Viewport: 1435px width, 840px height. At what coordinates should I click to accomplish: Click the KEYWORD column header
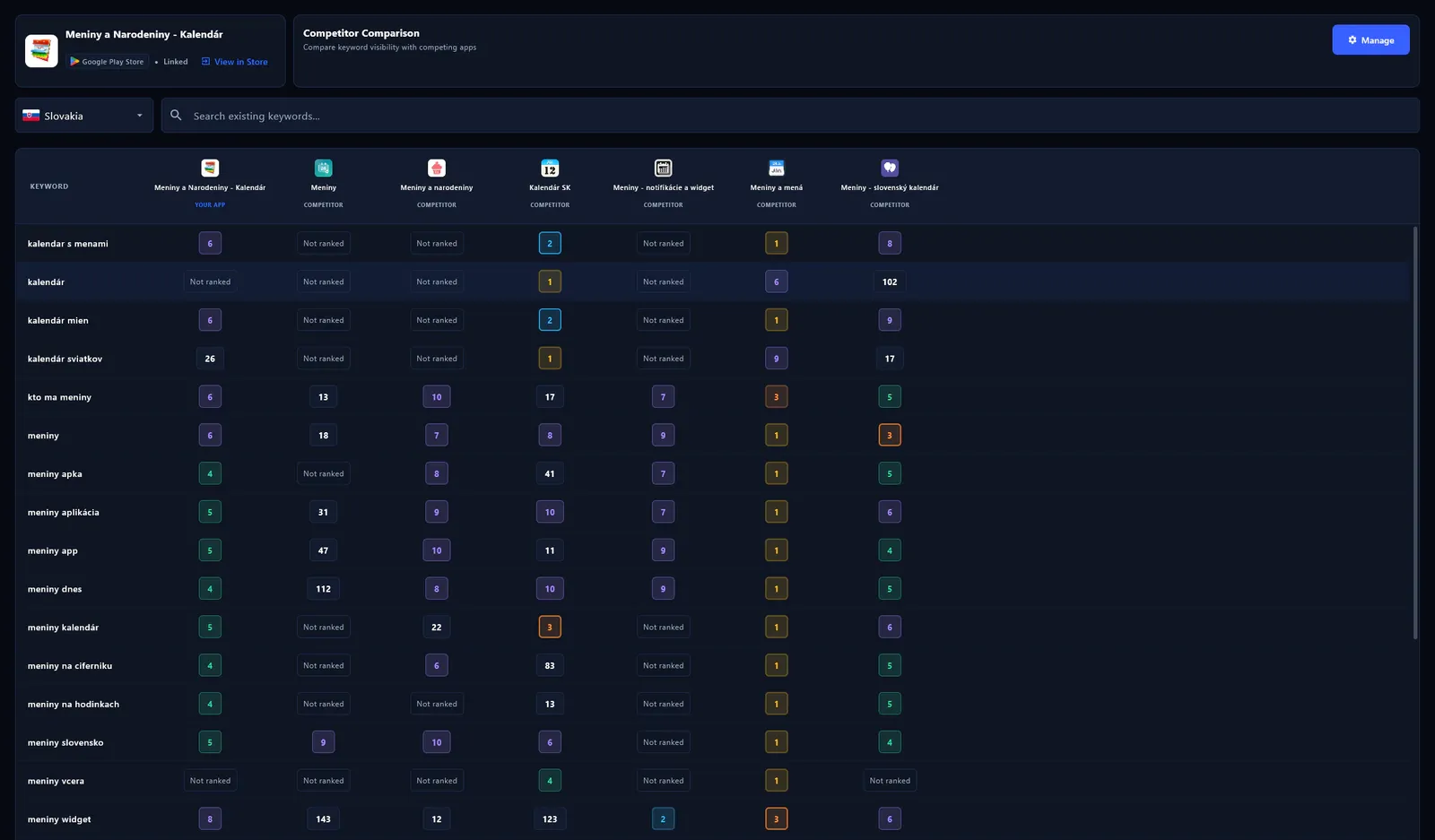click(x=49, y=186)
